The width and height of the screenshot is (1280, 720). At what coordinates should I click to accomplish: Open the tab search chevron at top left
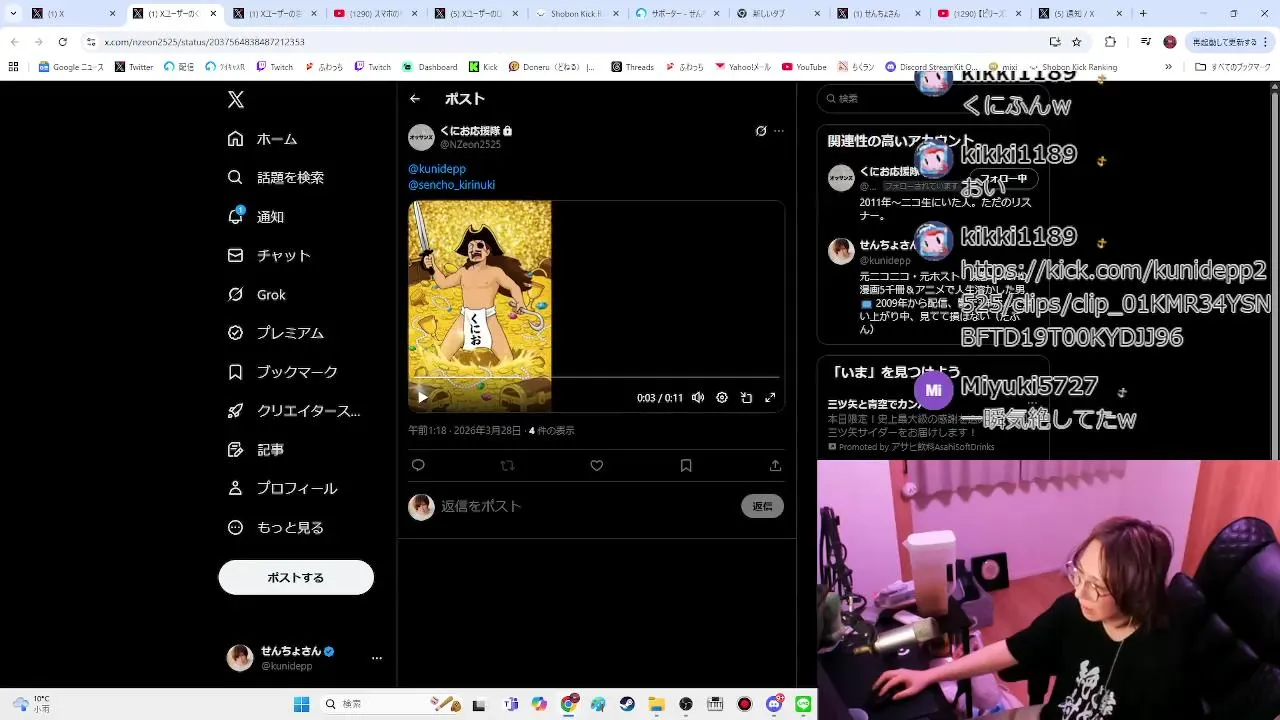[13, 14]
